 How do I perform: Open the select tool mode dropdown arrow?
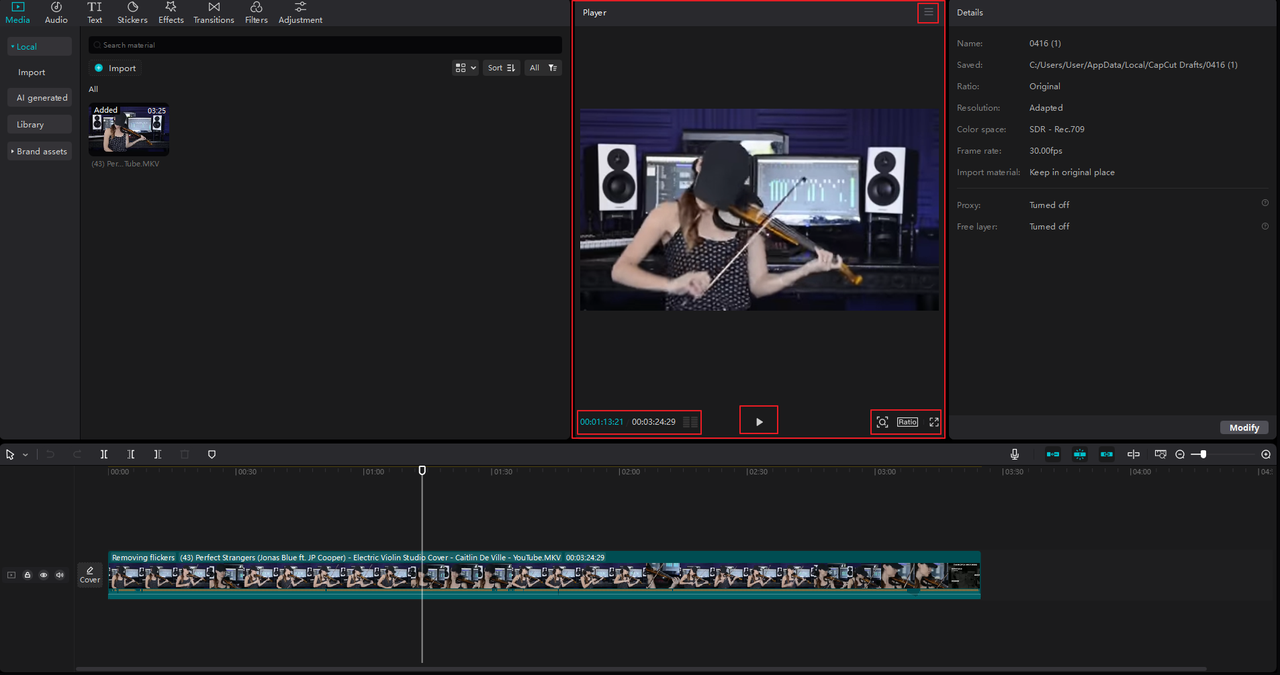click(x=25, y=455)
